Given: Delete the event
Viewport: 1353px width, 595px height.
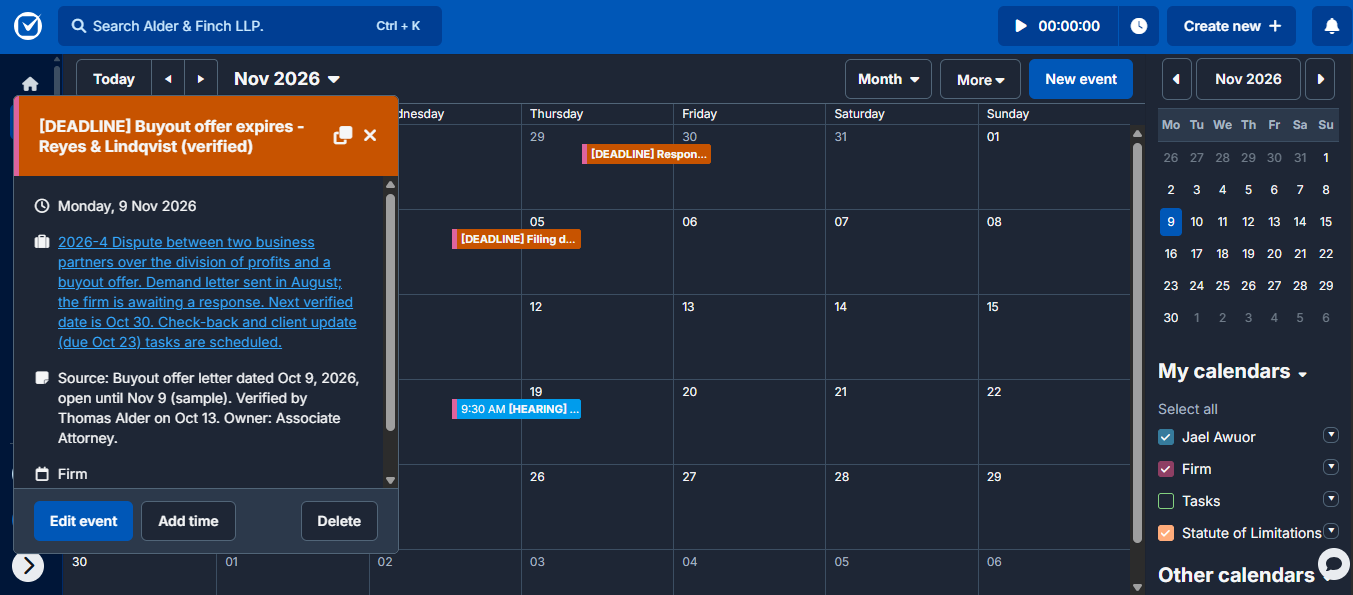Looking at the screenshot, I should 339,521.
